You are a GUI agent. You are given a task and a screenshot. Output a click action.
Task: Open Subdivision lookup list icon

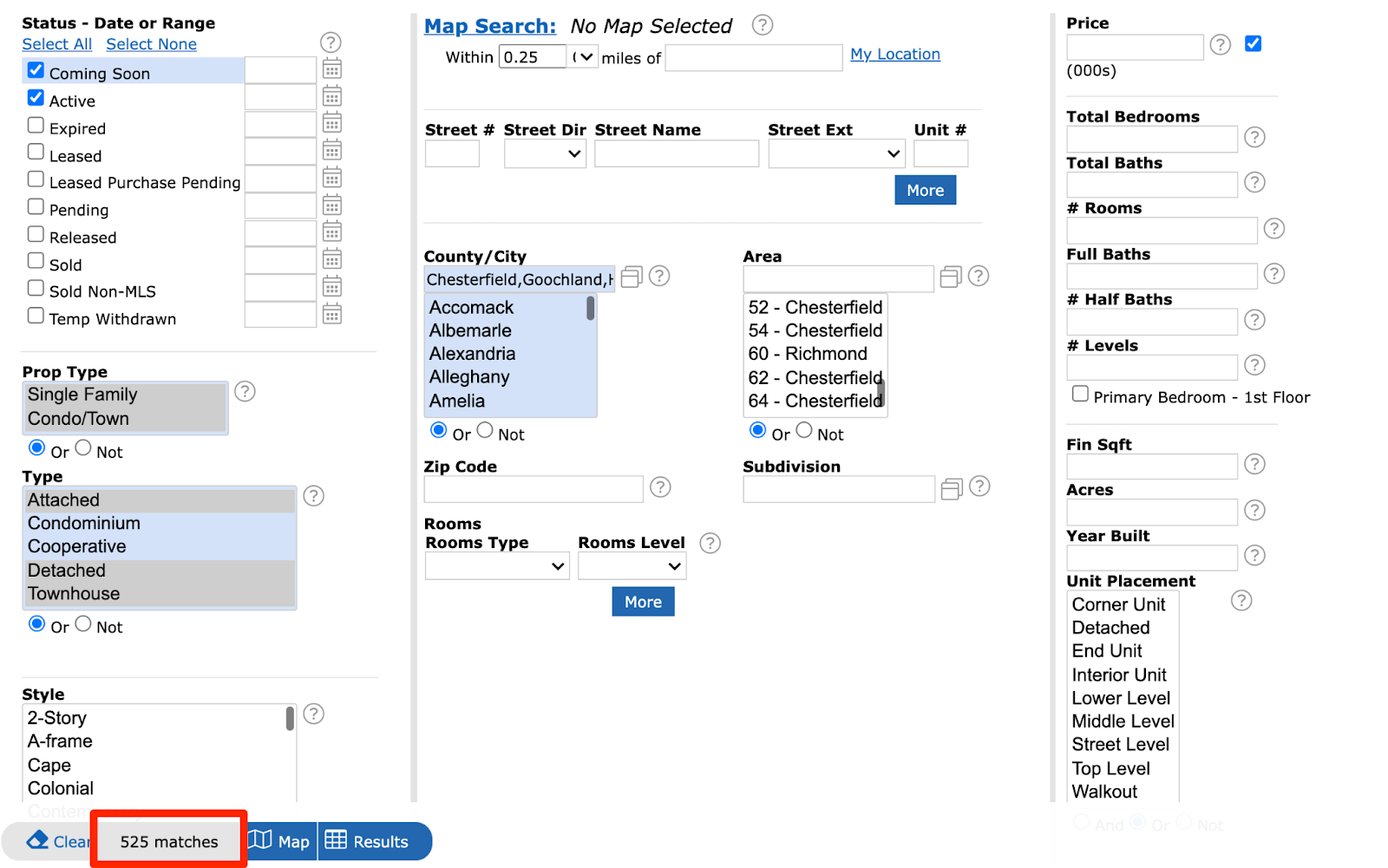coord(952,489)
